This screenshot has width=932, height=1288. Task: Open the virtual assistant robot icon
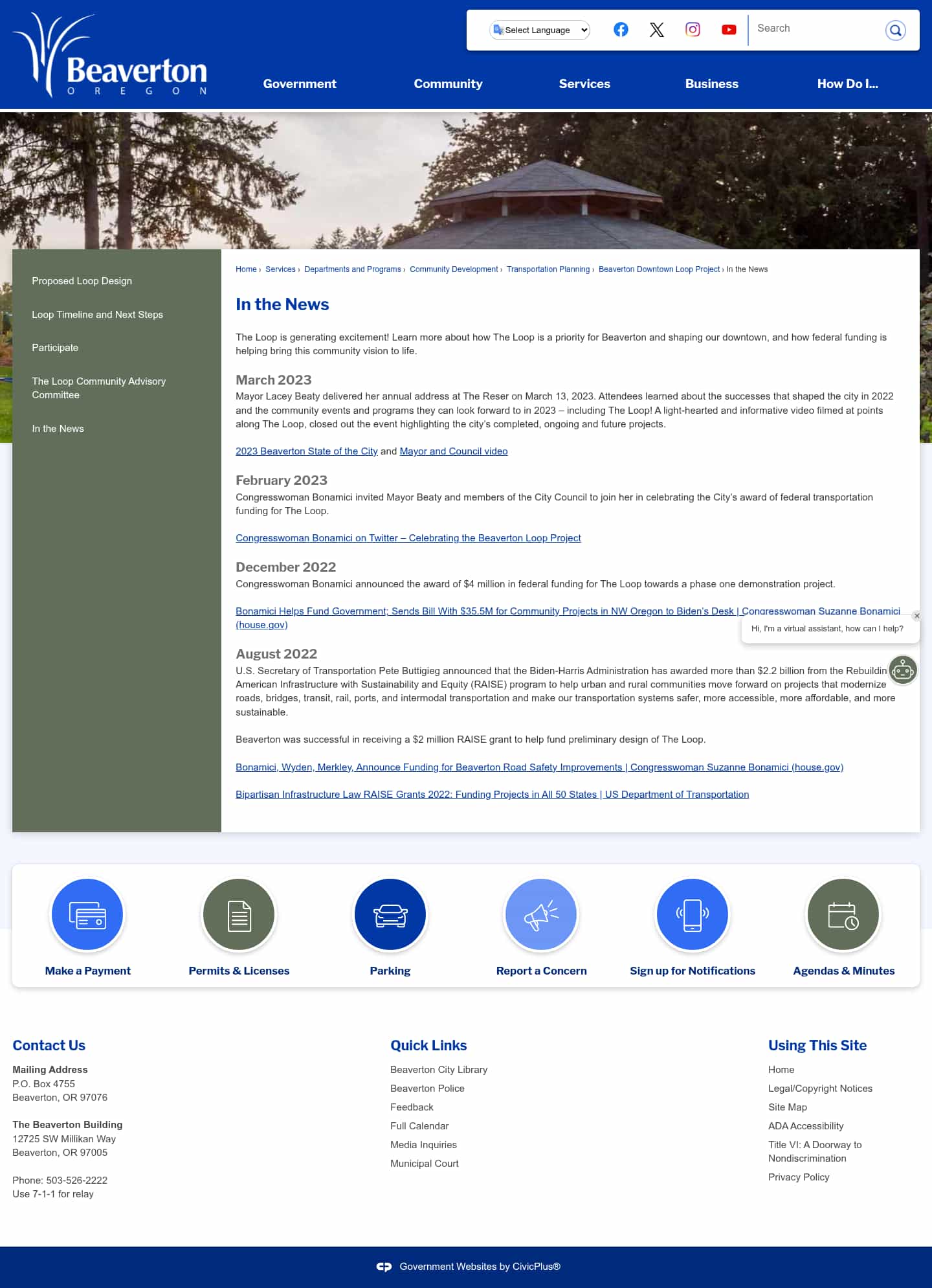(x=902, y=670)
